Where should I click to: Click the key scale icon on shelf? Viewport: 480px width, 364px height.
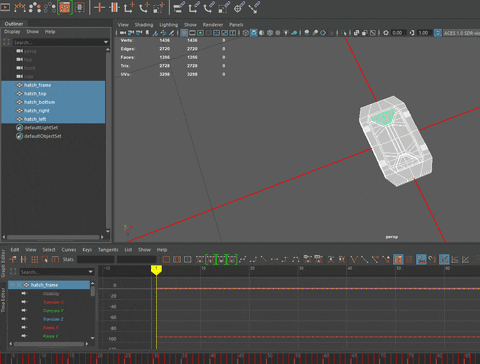pos(159,7)
